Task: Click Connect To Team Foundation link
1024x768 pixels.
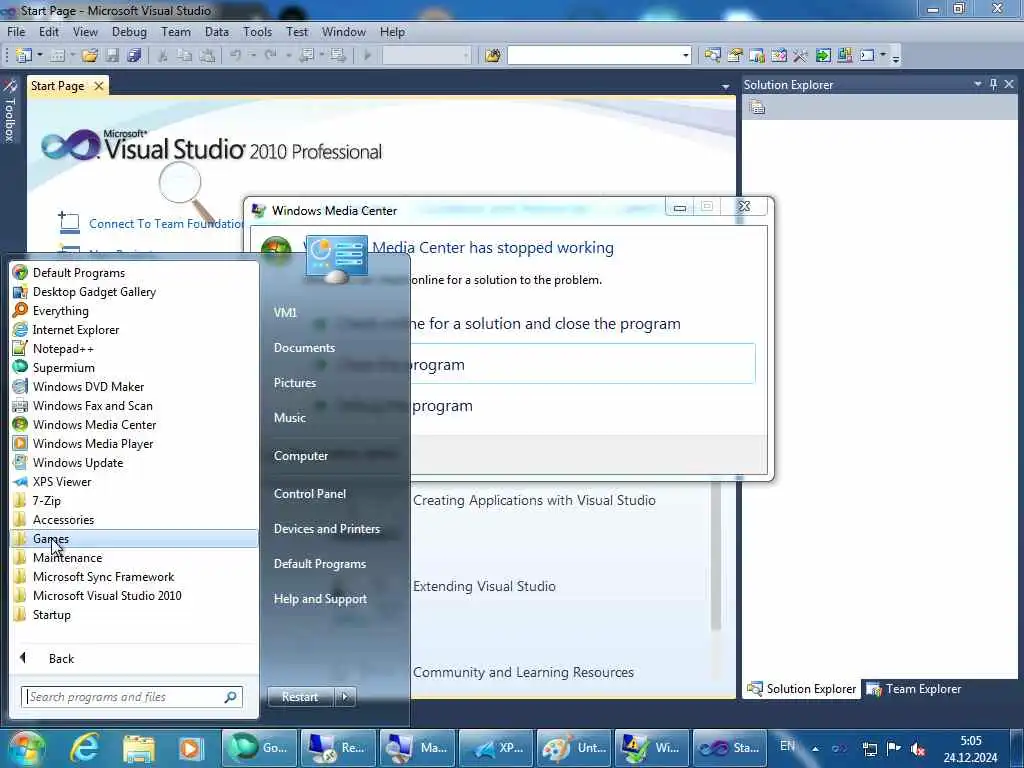Action: (167, 223)
